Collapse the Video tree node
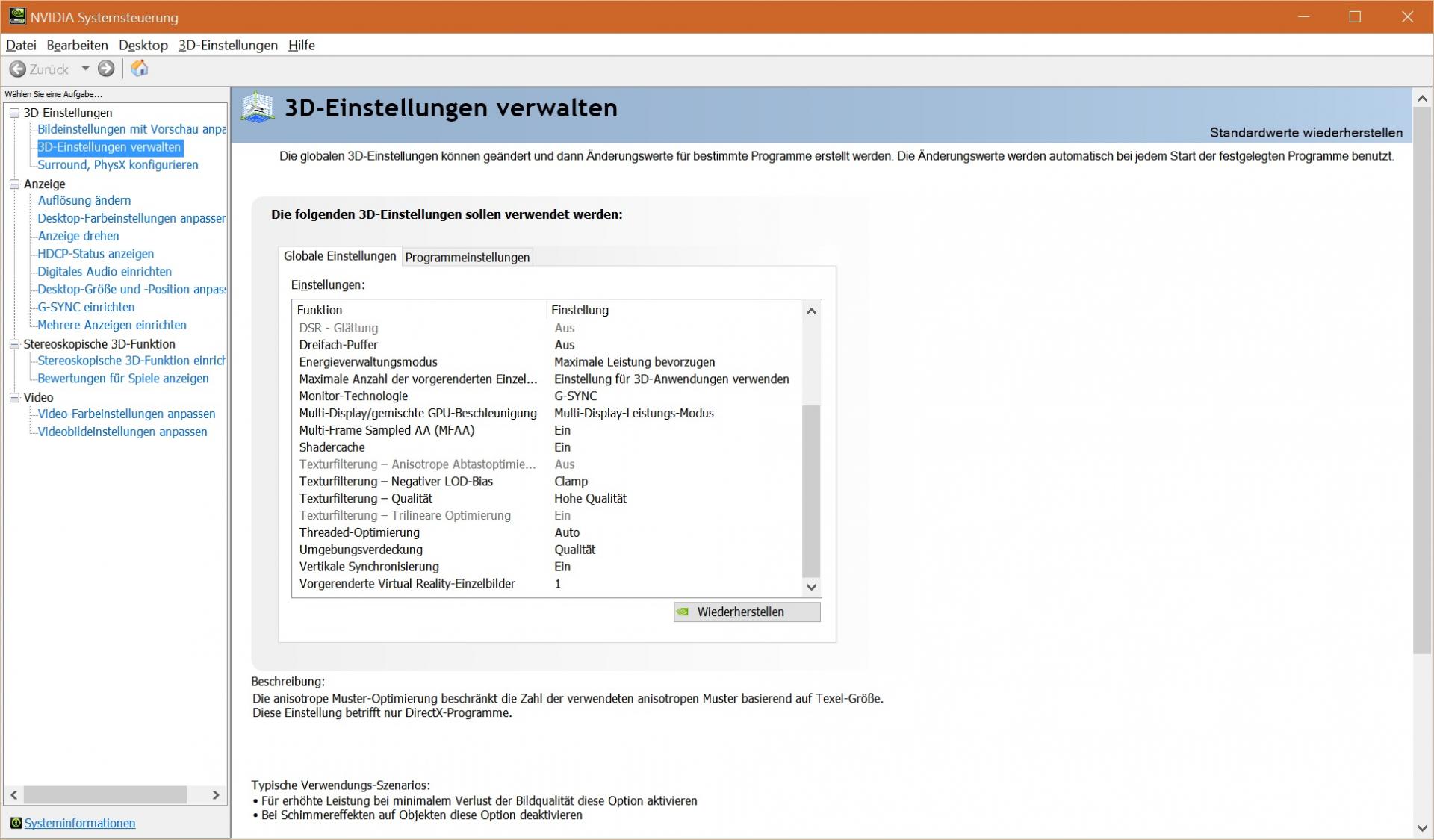 point(14,397)
